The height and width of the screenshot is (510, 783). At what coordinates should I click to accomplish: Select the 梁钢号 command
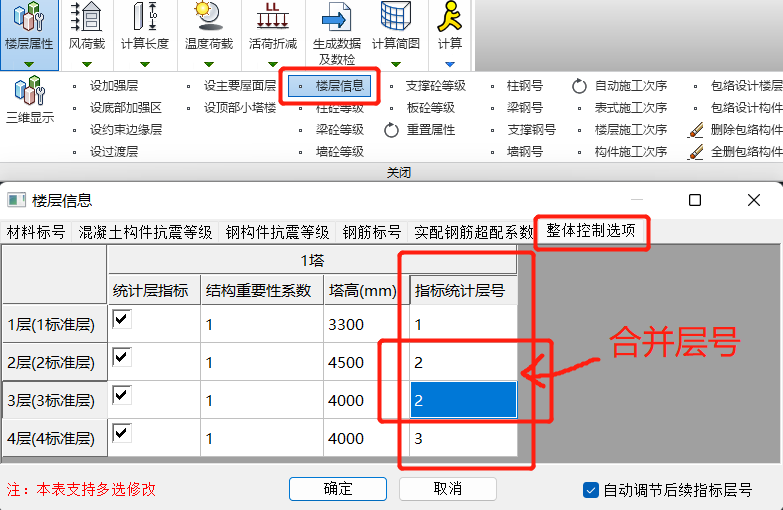[x=524, y=108]
